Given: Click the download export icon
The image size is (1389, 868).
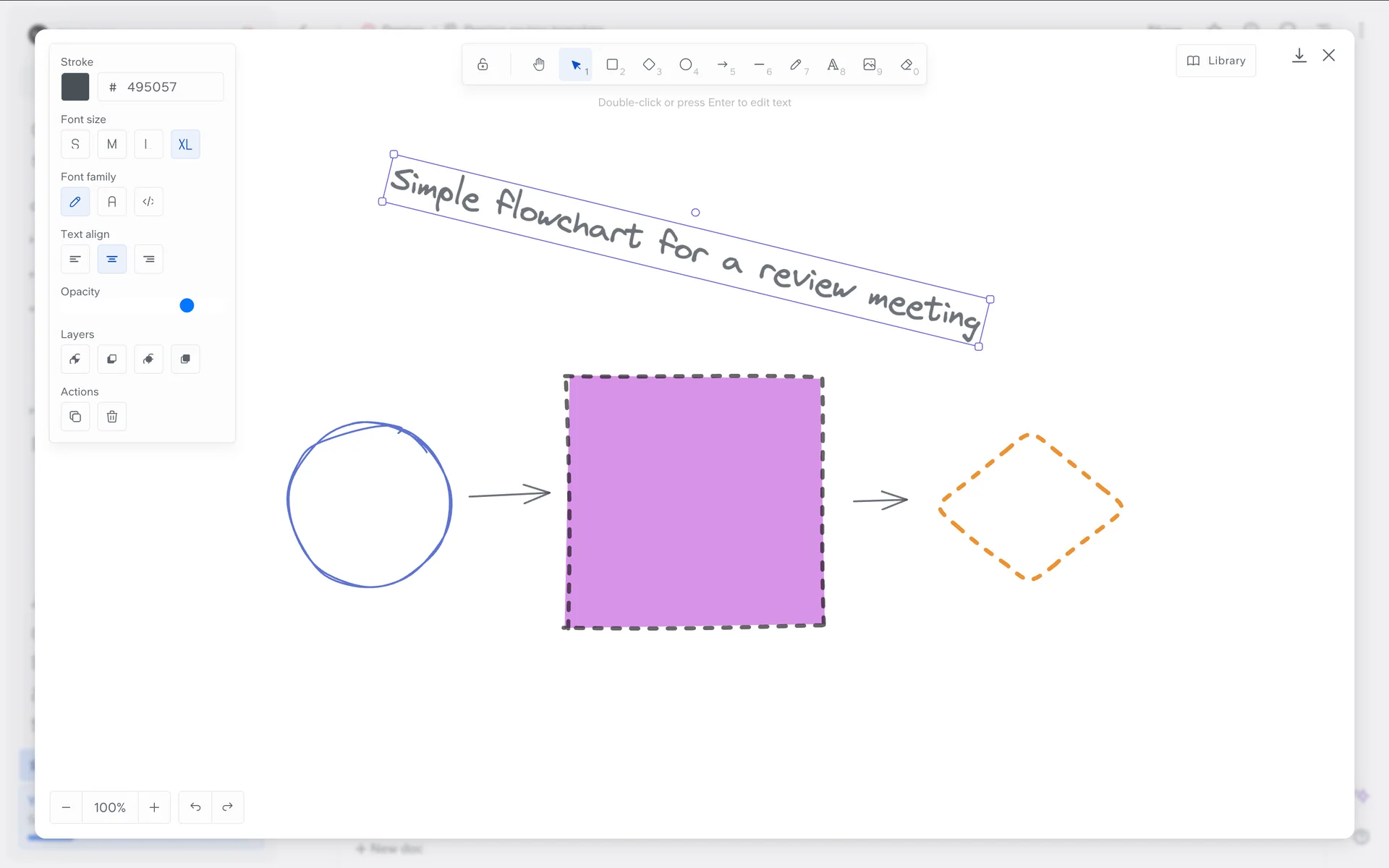Looking at the screenshot, I should coord(1299,56).
